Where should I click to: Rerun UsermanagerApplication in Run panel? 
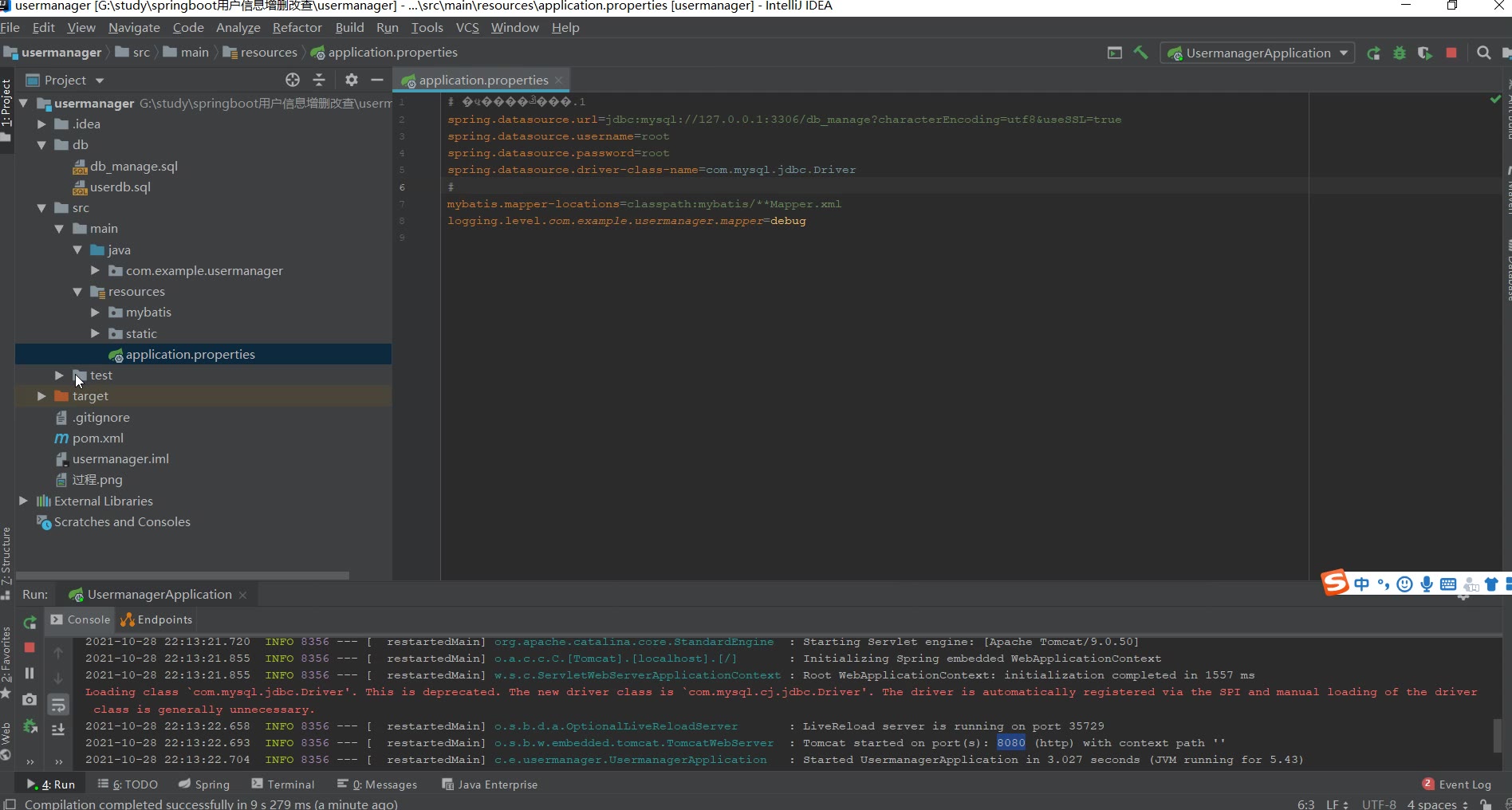click(x=30, y=622)
